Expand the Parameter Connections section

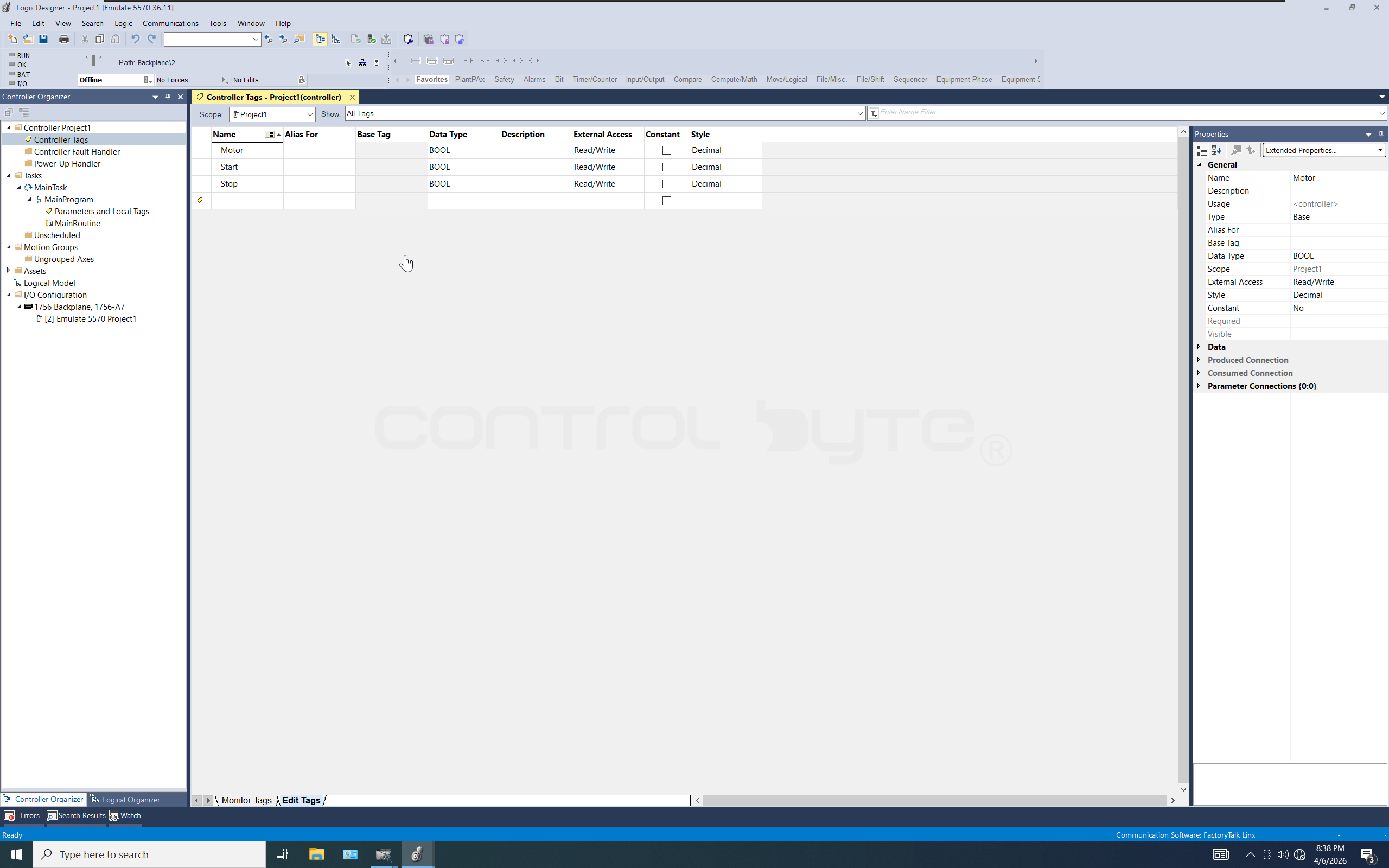(x=1199, y=386)
